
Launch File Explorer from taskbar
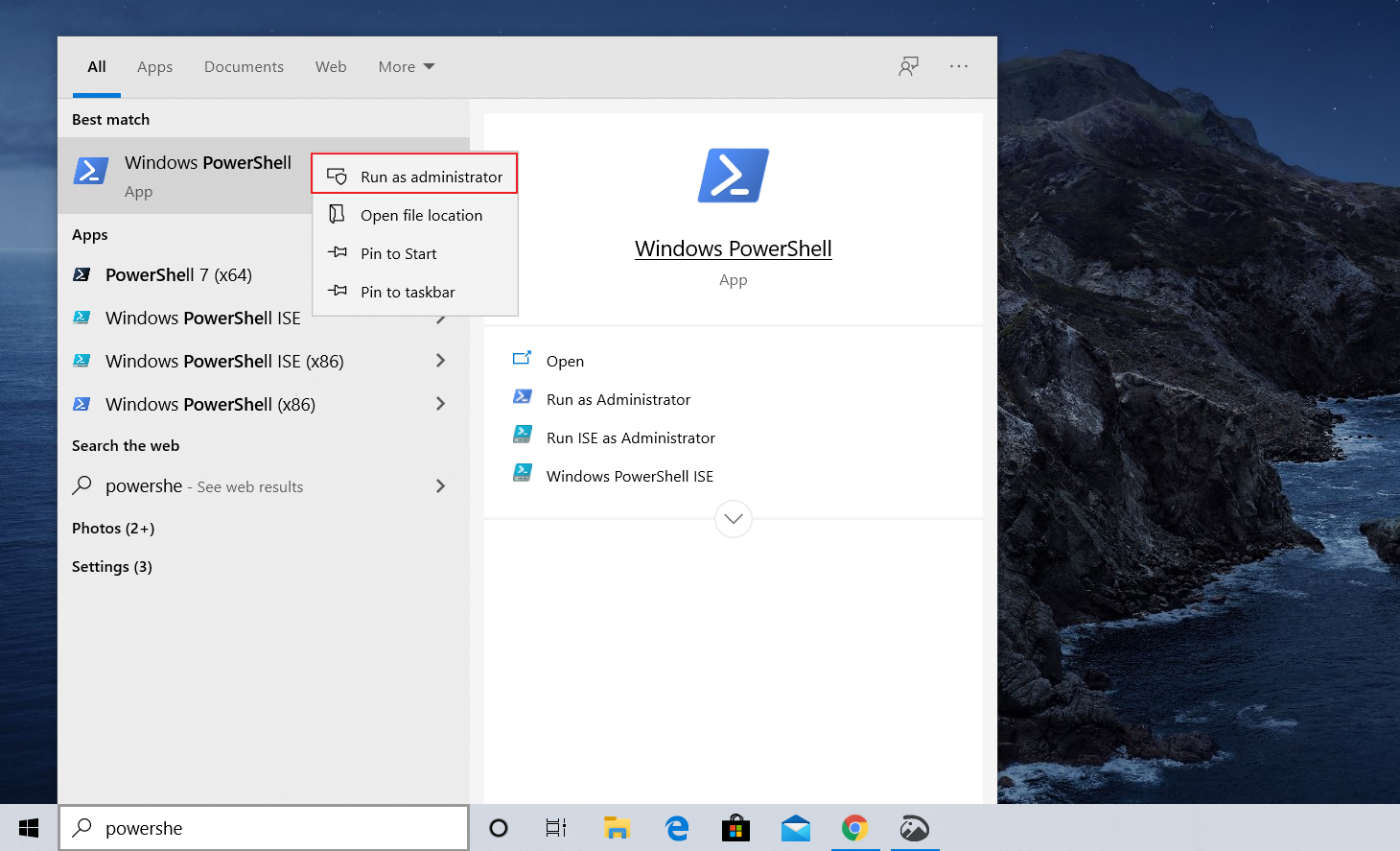616,828
